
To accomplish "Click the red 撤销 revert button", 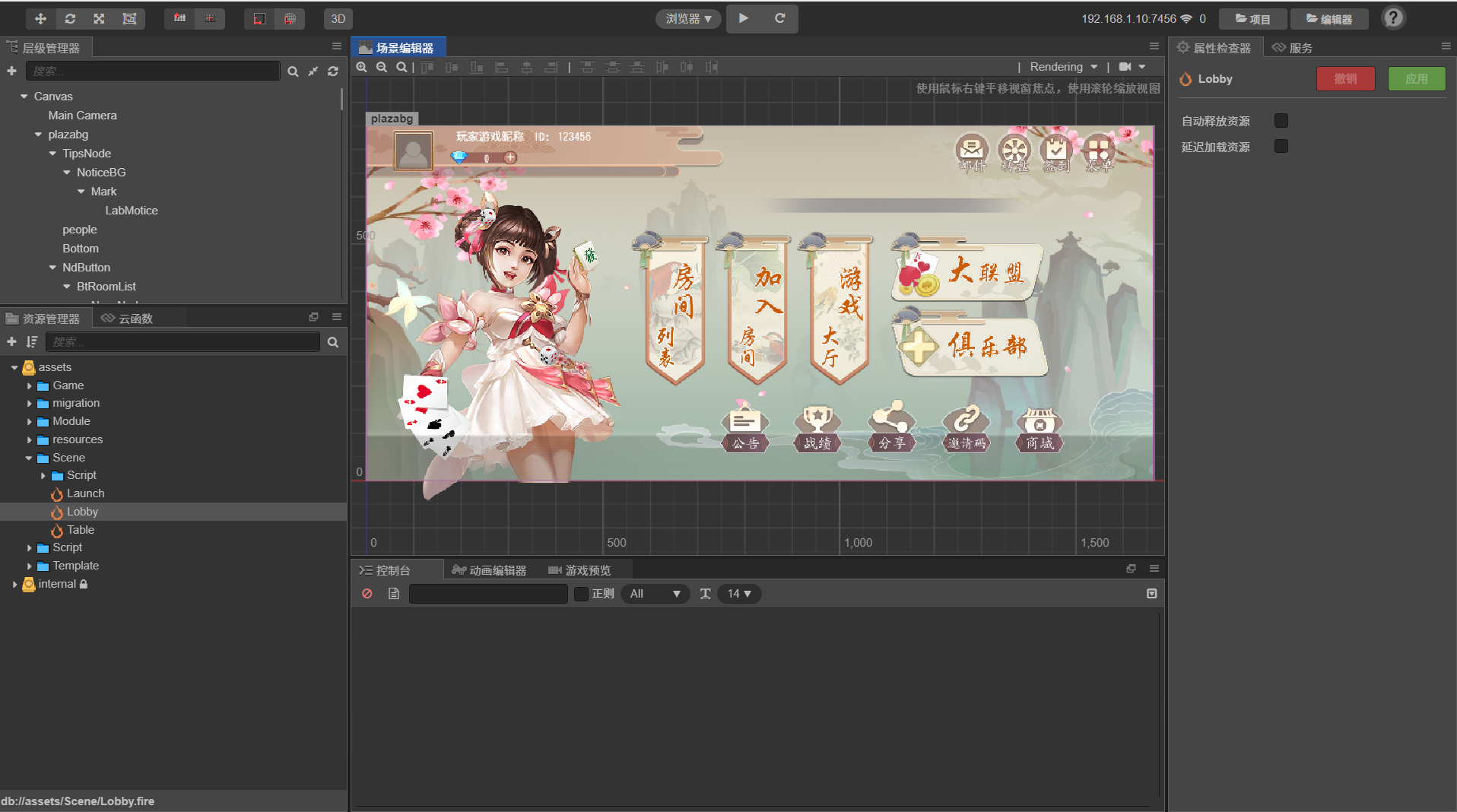I will [x=1345, y=78].
